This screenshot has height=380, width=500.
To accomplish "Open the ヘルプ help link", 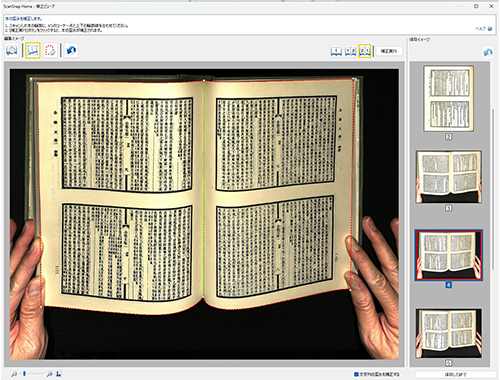I will point(484,29).
